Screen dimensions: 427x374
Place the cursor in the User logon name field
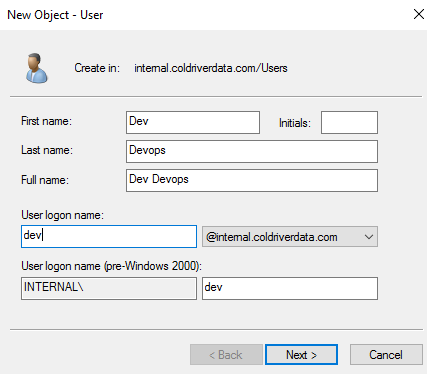tap(109, 236)
